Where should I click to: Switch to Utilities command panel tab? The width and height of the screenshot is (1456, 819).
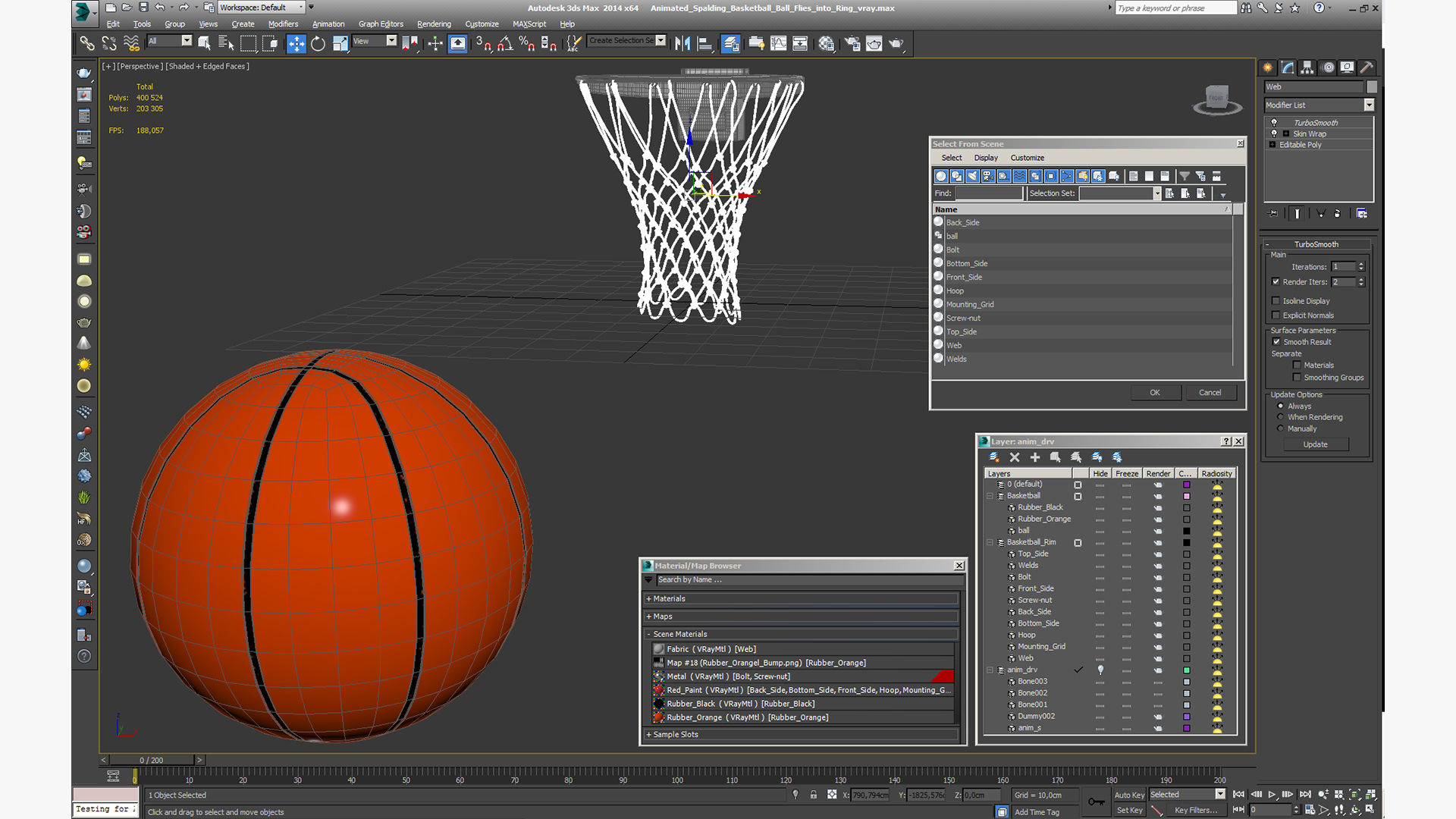1367,67
